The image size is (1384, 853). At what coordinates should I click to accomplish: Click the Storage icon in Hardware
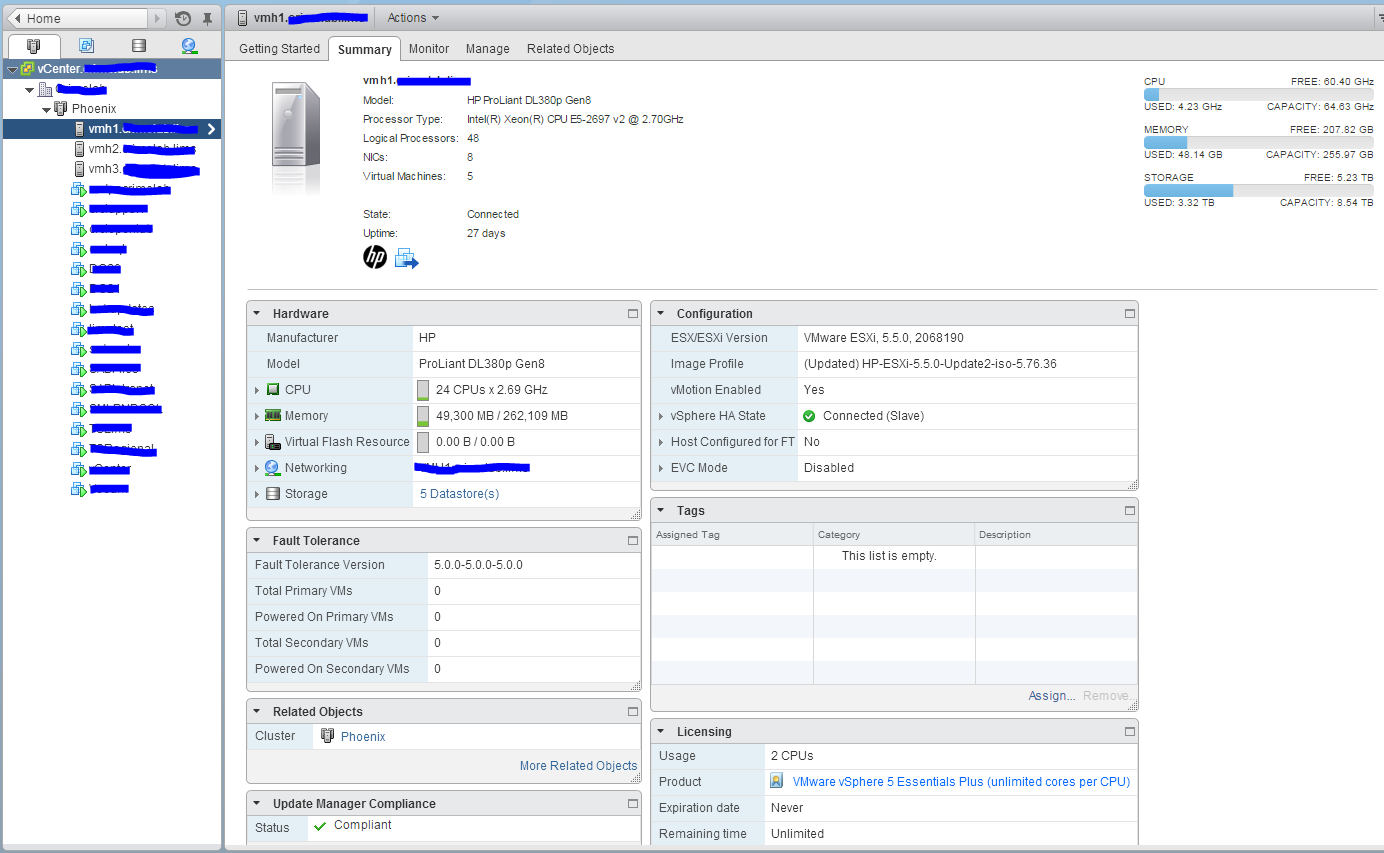tap(273, 494)
